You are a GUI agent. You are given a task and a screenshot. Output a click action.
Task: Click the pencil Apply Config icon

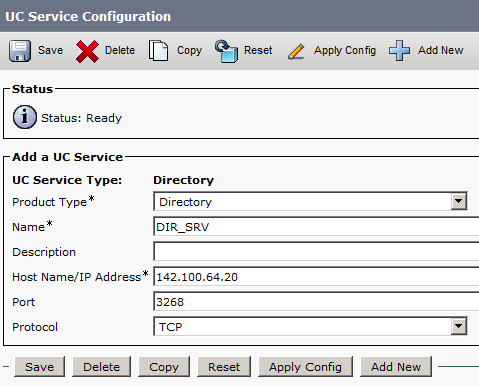pyautogui.click(x=296, y=51)
